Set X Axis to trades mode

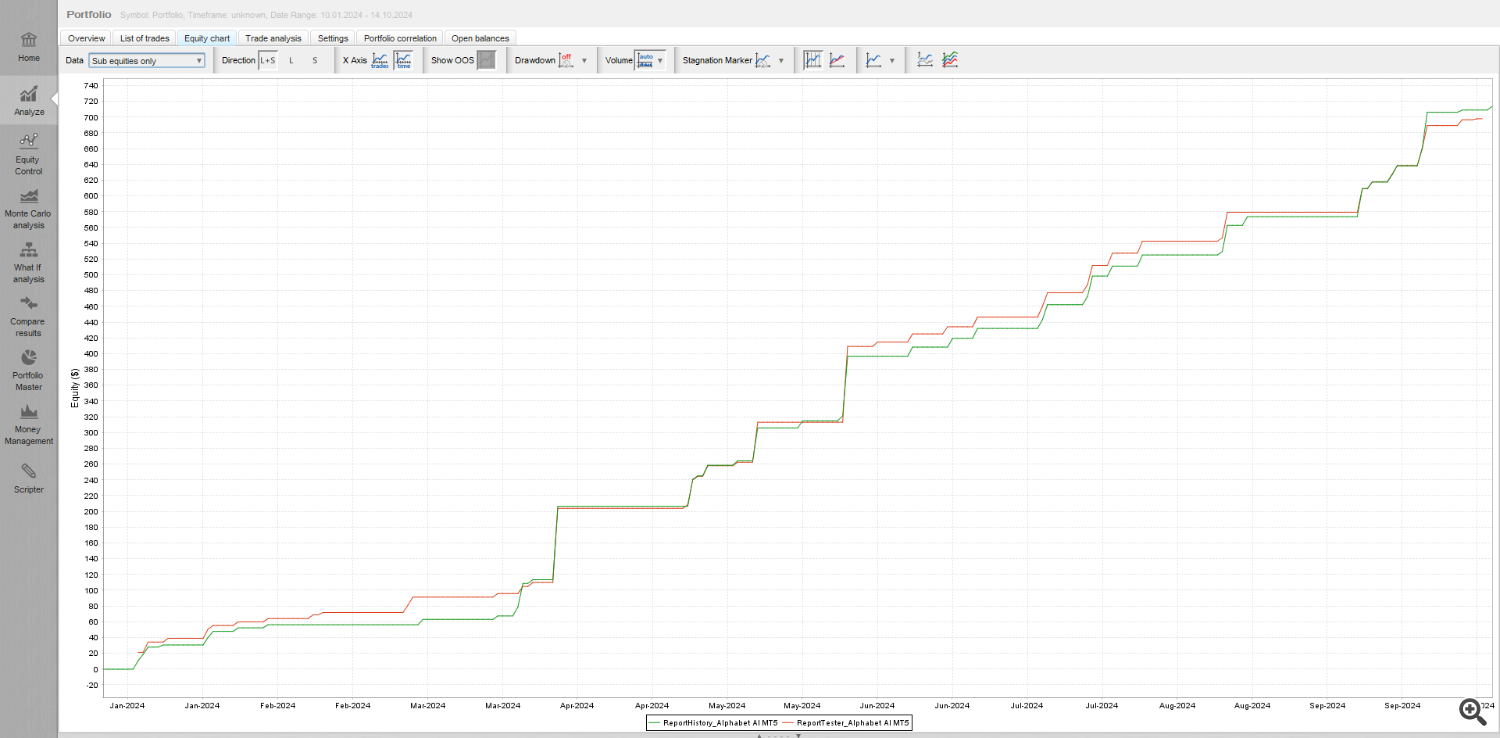(380, 60)
